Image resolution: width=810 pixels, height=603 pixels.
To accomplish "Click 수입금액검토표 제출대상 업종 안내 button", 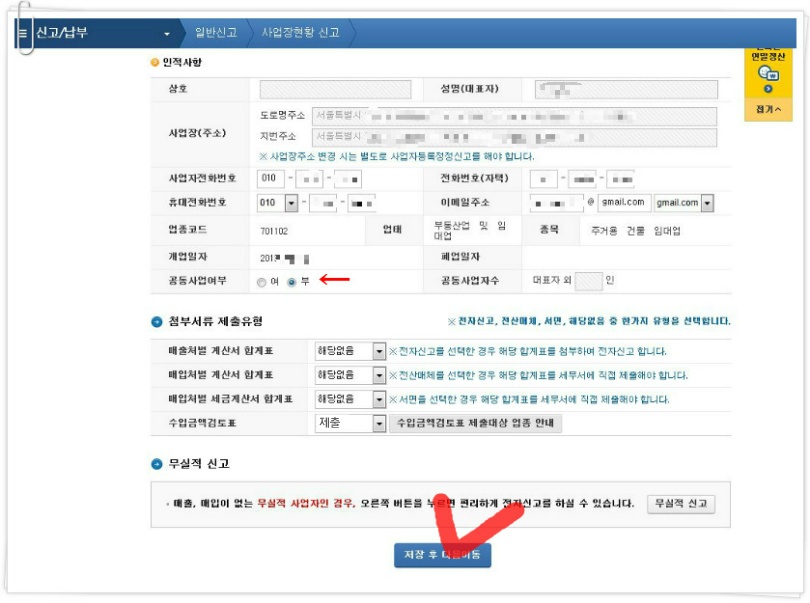I will [x=475, y=423].
